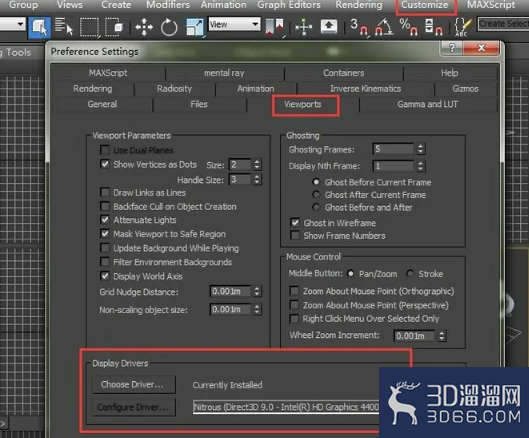Screen dimensions: 529x438
Task: Adjust the vertex dot Size spinner
Action: 257,165
